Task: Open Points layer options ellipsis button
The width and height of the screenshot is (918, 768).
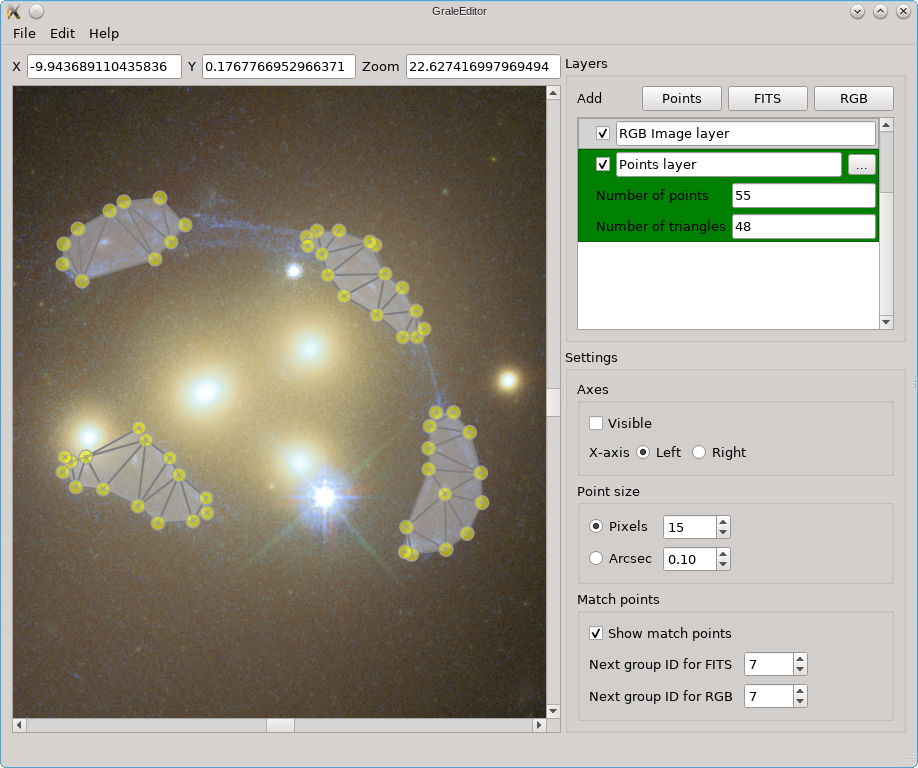Action: [x=861, y=165]
